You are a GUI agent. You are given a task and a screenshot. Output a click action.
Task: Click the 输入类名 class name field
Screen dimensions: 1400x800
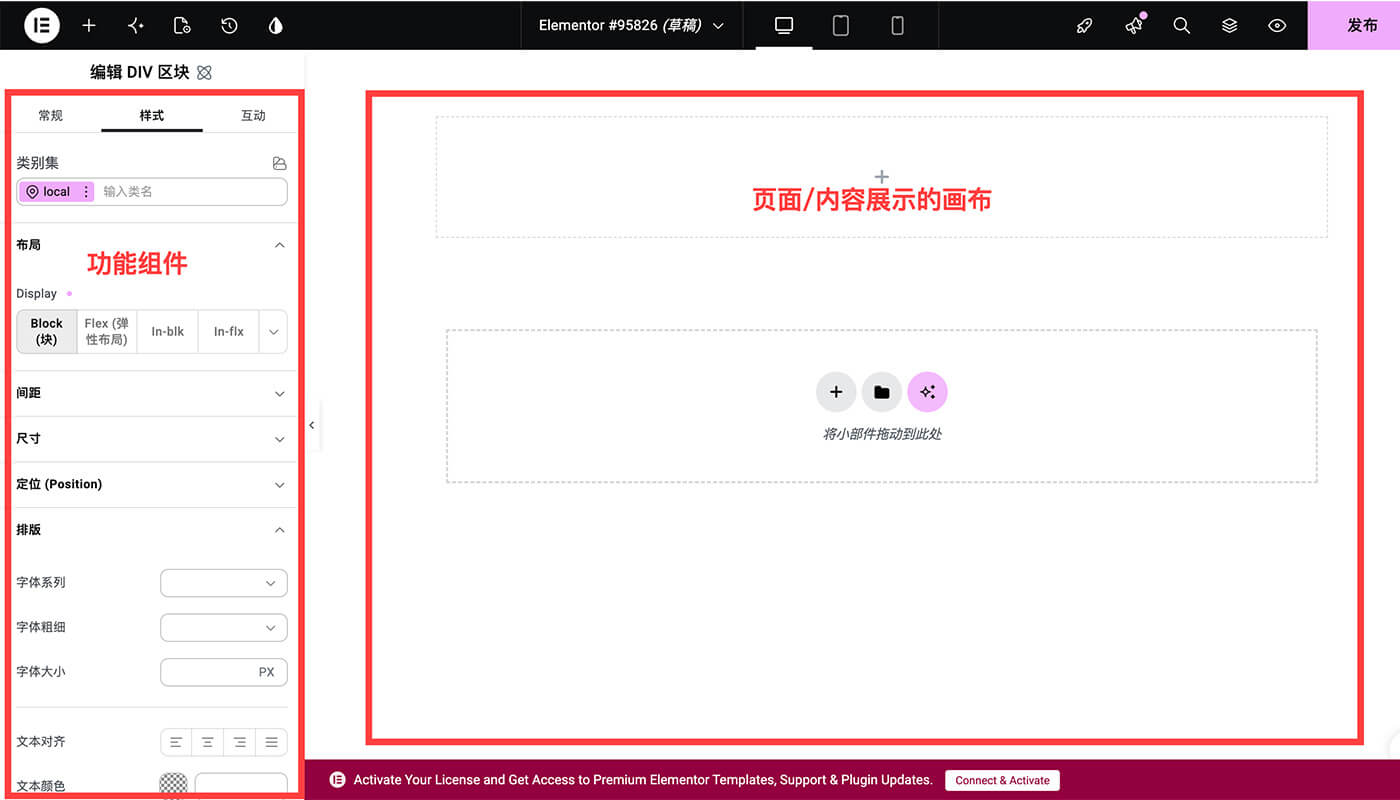pyautogui.click(x=190, y=192)
